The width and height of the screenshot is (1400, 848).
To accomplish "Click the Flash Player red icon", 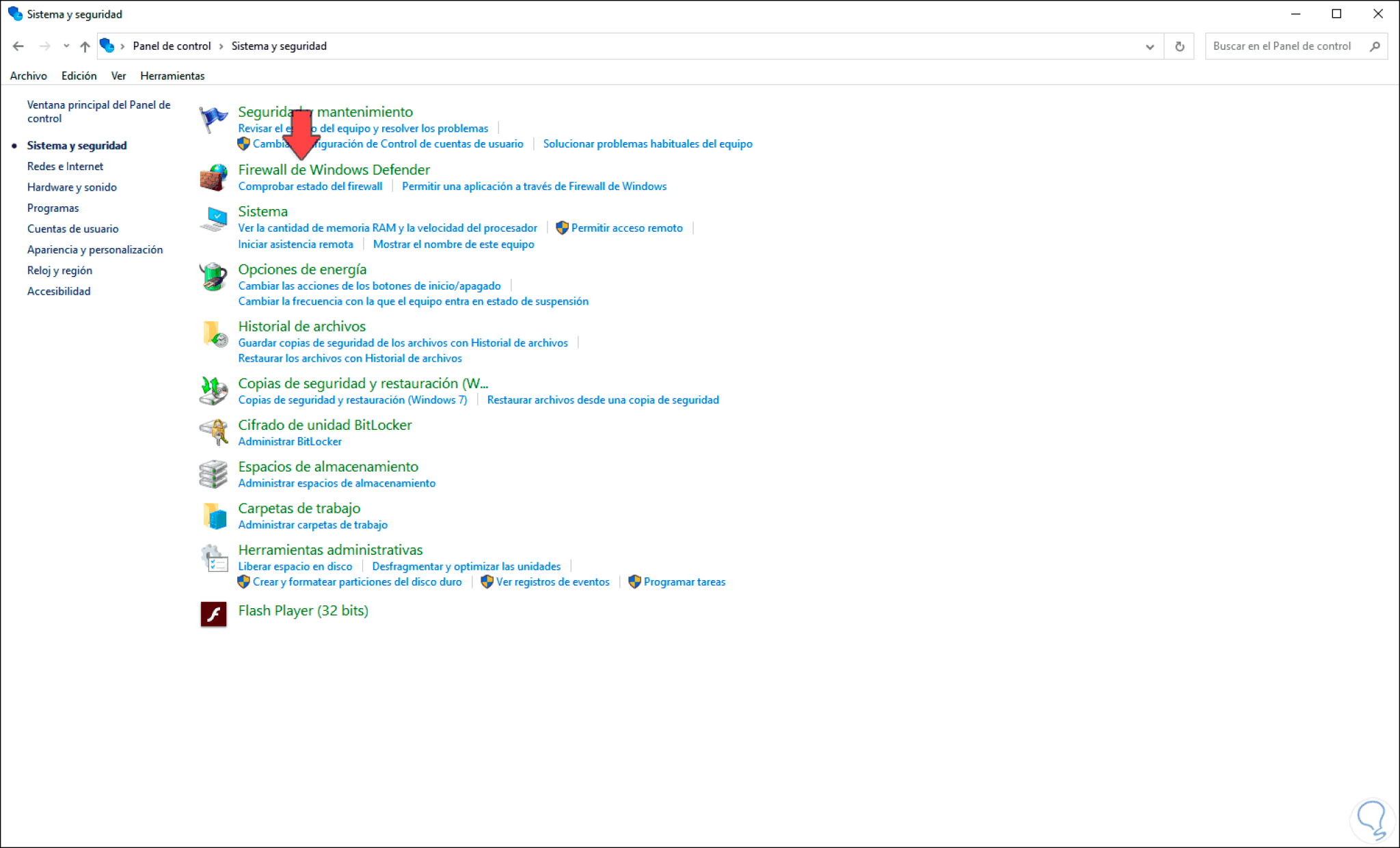I will pos(213,614).
